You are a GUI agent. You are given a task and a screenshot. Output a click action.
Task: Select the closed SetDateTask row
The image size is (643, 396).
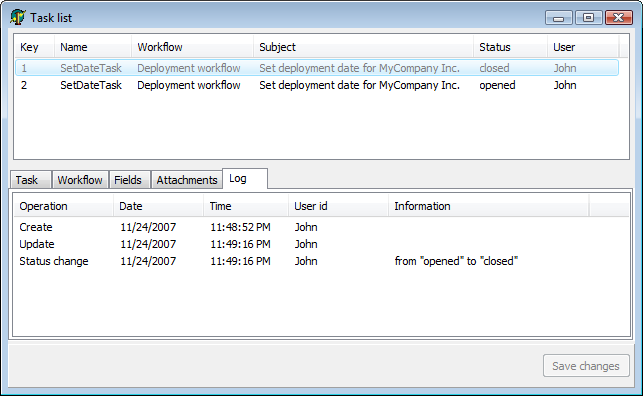317,68
